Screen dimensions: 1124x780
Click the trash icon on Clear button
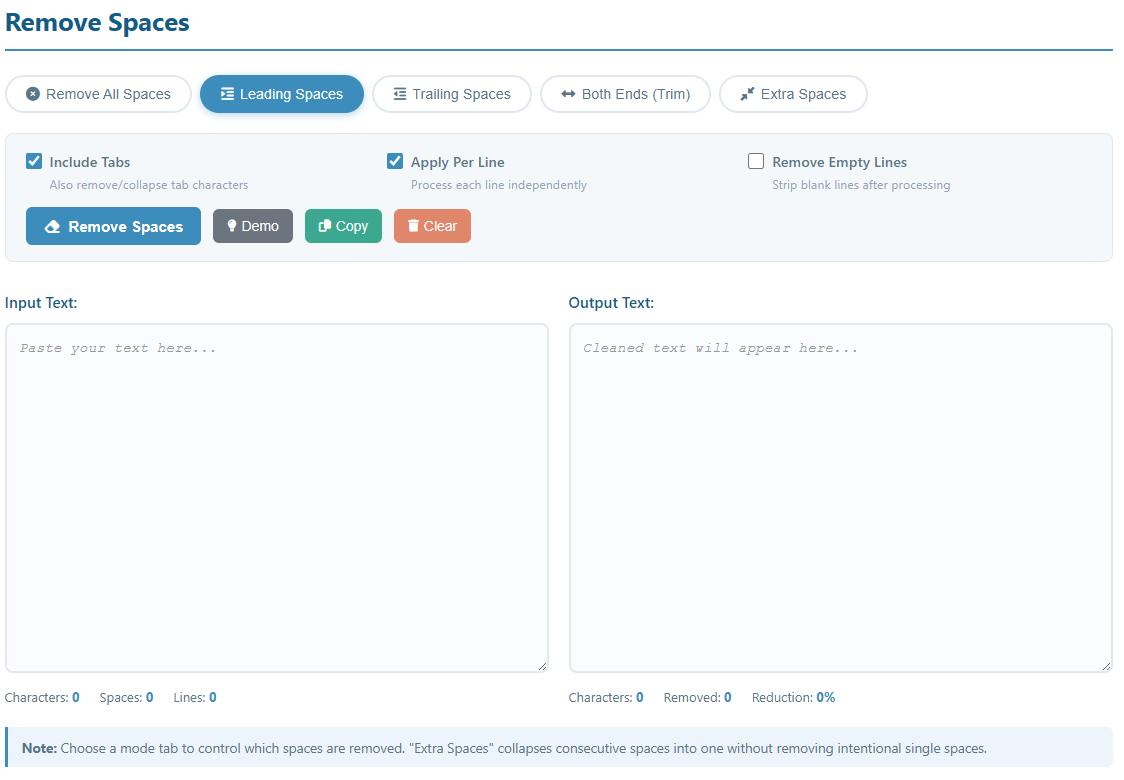click(x=413, y=226)
